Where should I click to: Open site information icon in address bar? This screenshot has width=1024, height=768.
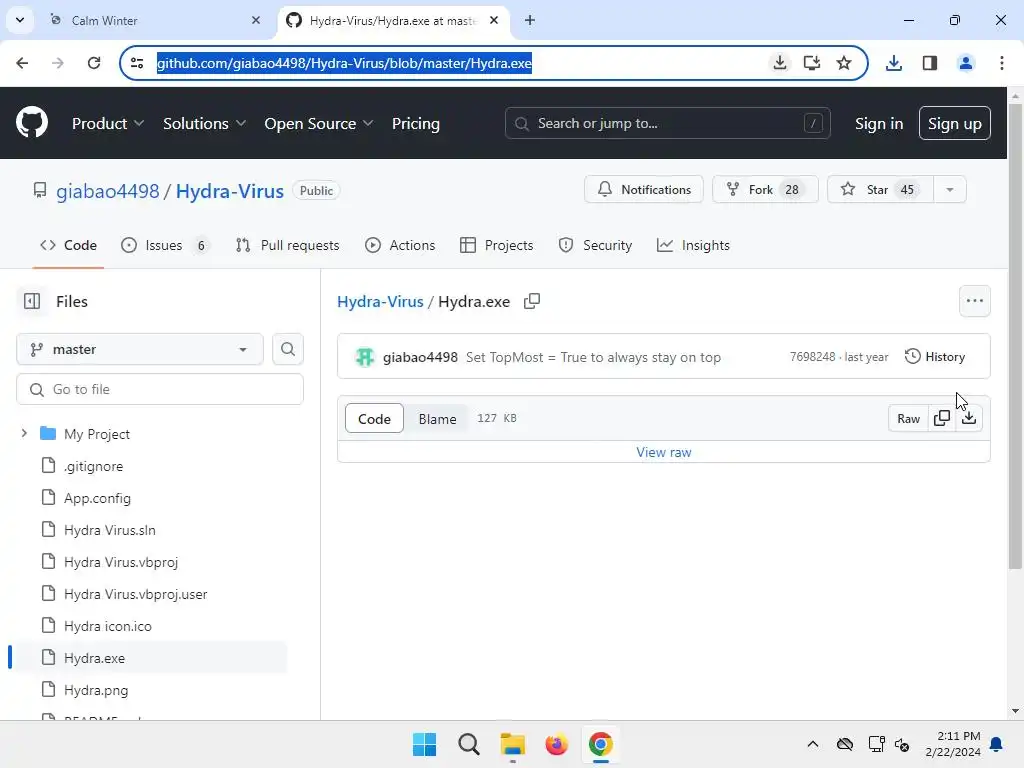(x=137, y=63)
